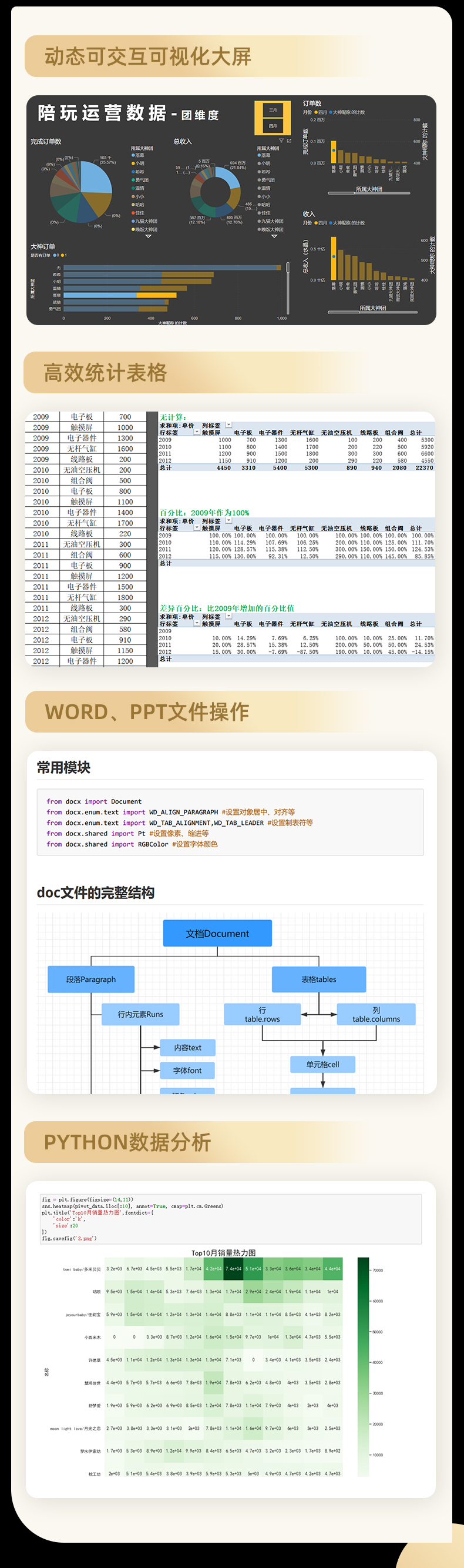Image resolution: width=464 pixels, height=1568 pixels.
Task: Click cell 5400 in 无计算 total row
Action: (x=280, y=467)
